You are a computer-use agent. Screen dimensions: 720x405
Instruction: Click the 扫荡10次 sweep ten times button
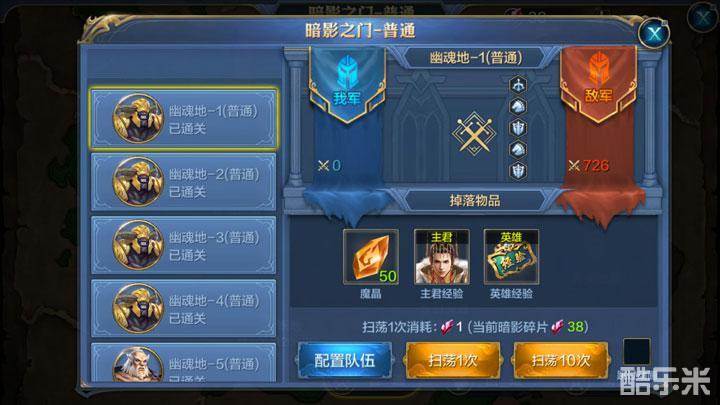pos(561,360)
